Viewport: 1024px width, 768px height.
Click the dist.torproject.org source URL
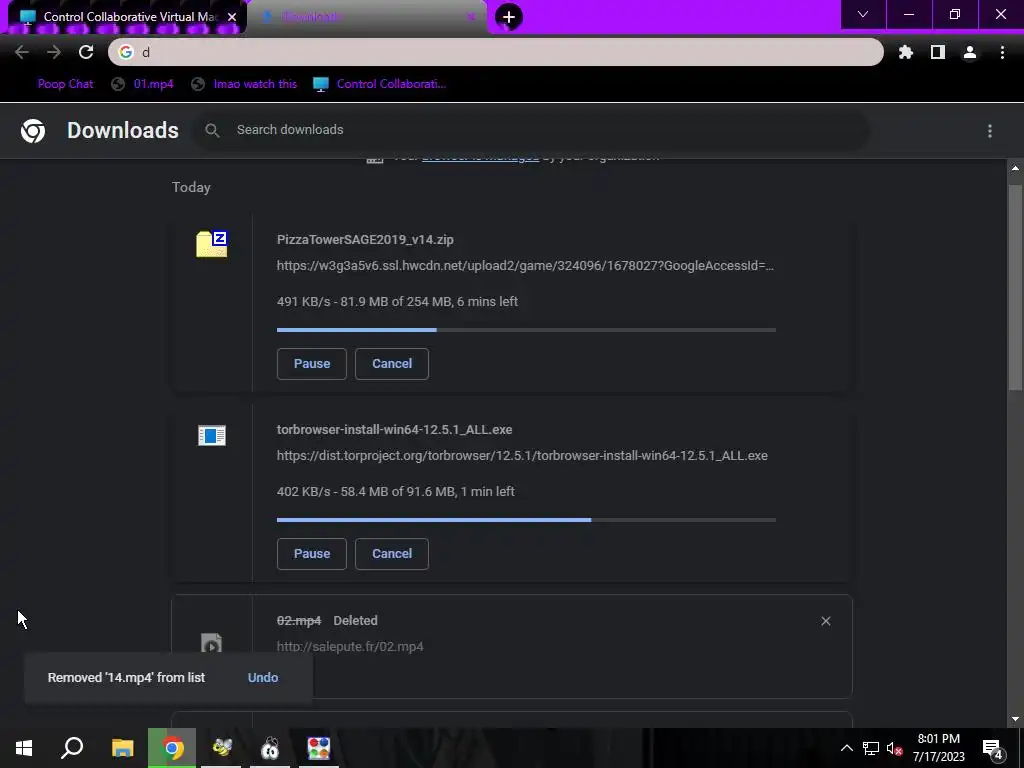click(522, 456)
